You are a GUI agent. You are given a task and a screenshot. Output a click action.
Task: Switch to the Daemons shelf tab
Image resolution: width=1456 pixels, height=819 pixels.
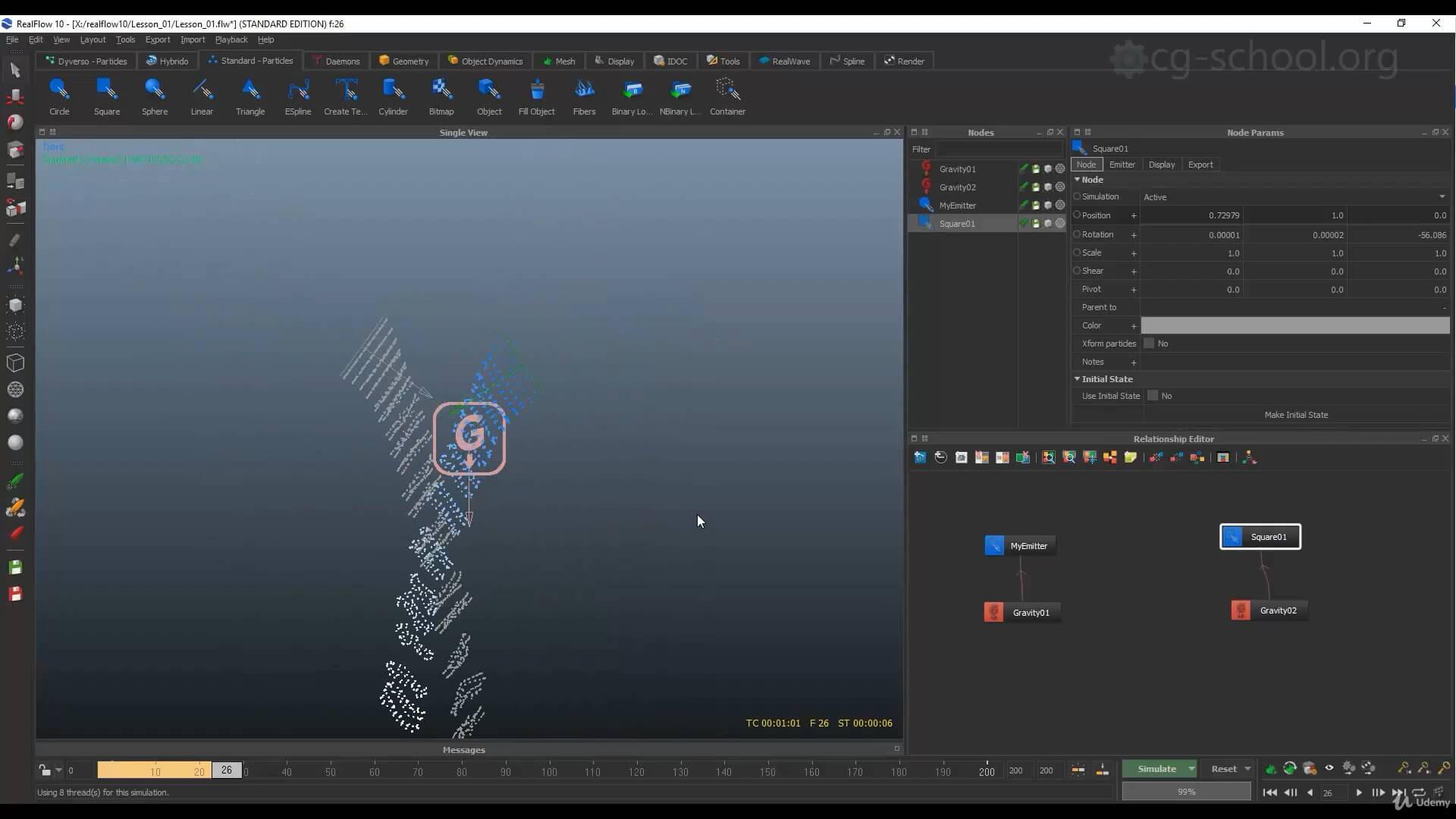(x=335, y=61)
